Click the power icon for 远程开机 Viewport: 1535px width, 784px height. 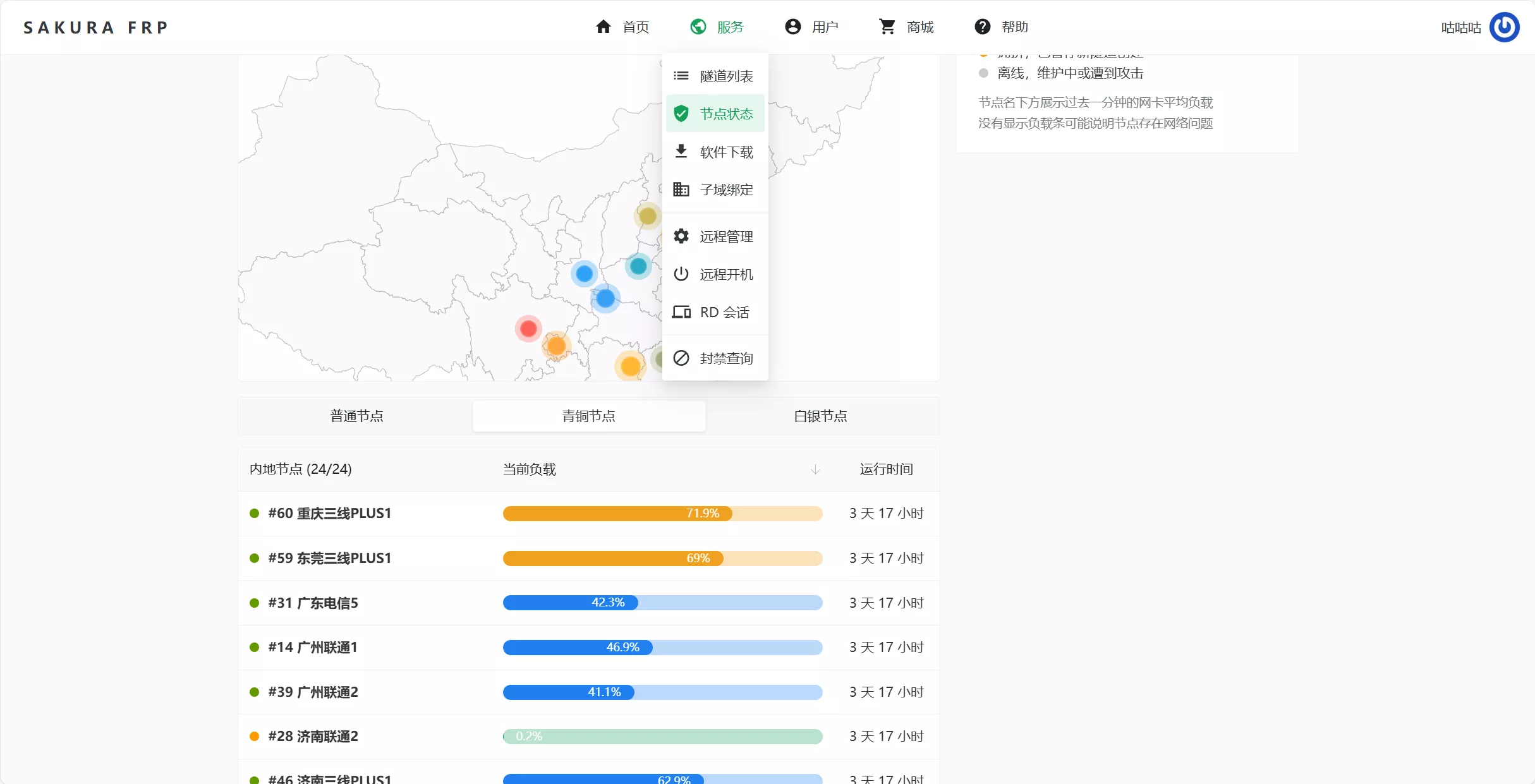click(x=681, y=274)
